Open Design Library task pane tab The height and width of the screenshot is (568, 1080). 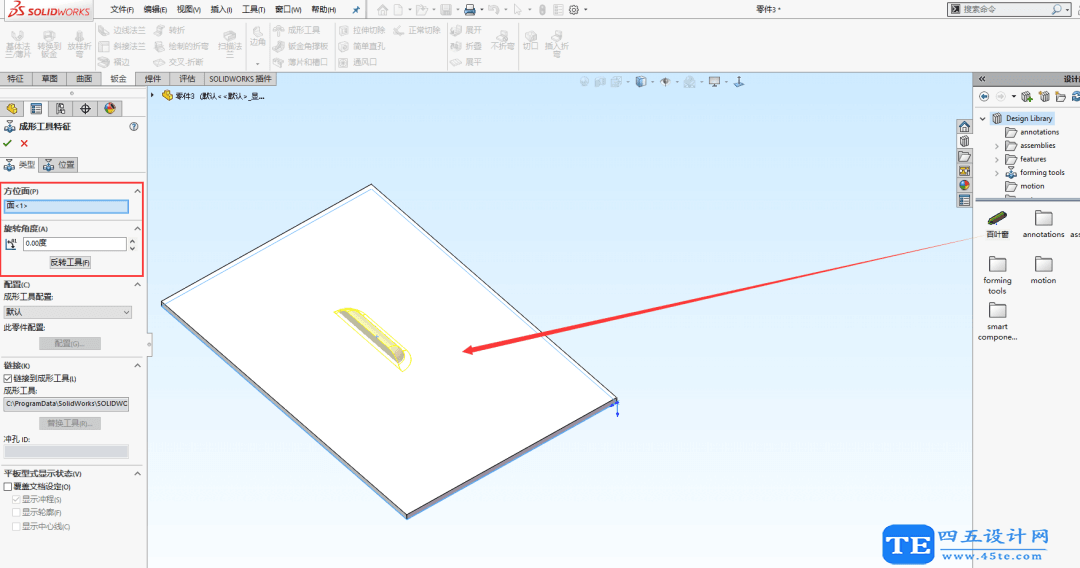(x=964, y=141)
